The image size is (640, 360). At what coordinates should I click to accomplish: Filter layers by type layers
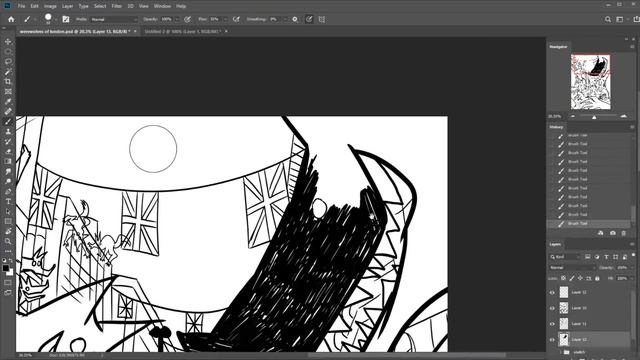607,257
